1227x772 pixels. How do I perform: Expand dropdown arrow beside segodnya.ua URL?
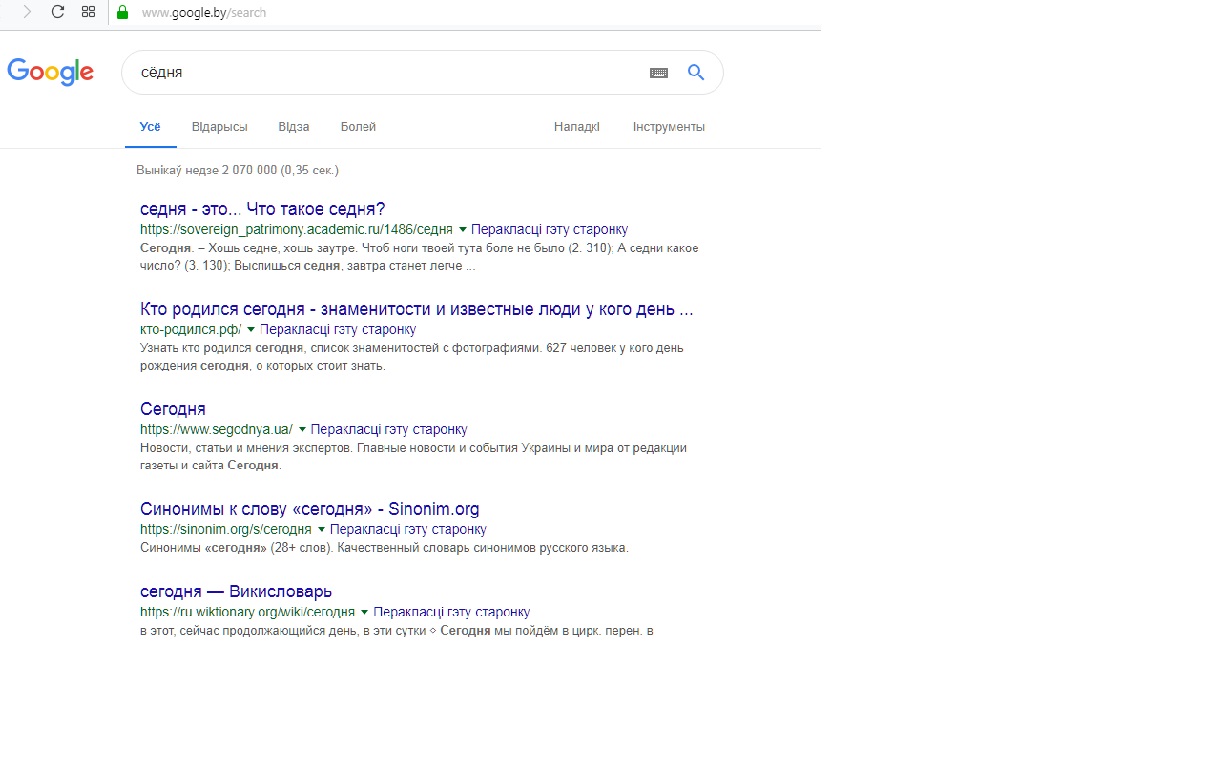point(302,430)
